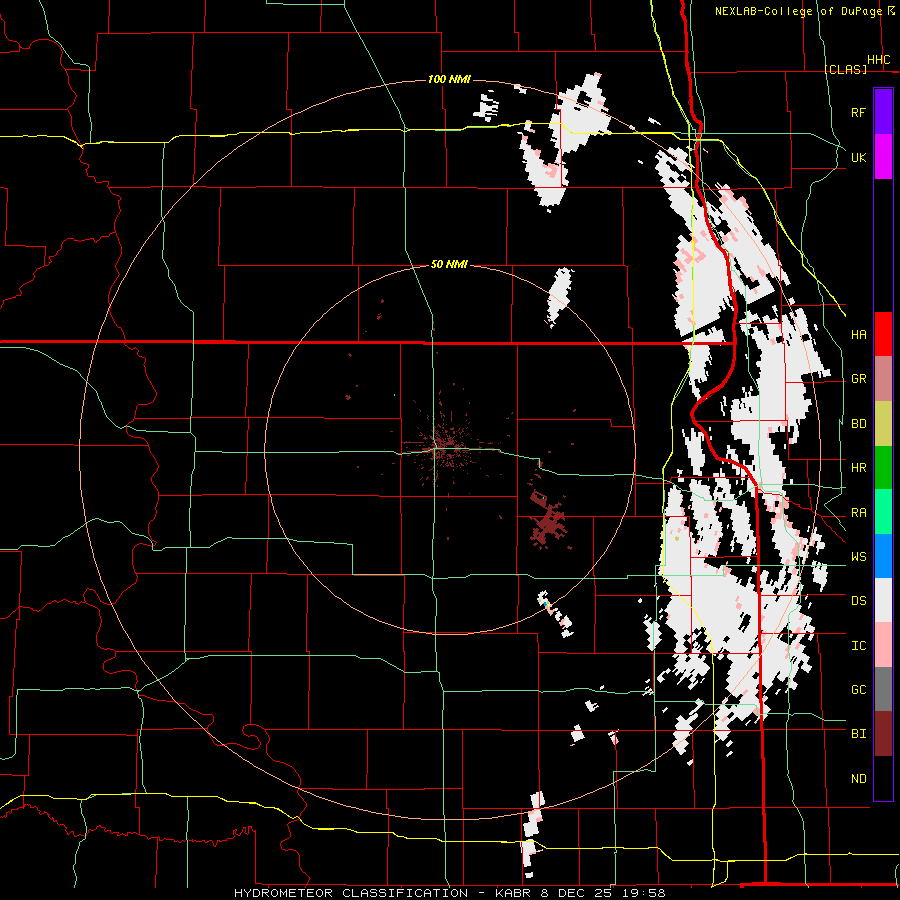Click the 'HA' legend label
Image resolution: width=900 pixels, height=900 pixels.
pos(858,335)
